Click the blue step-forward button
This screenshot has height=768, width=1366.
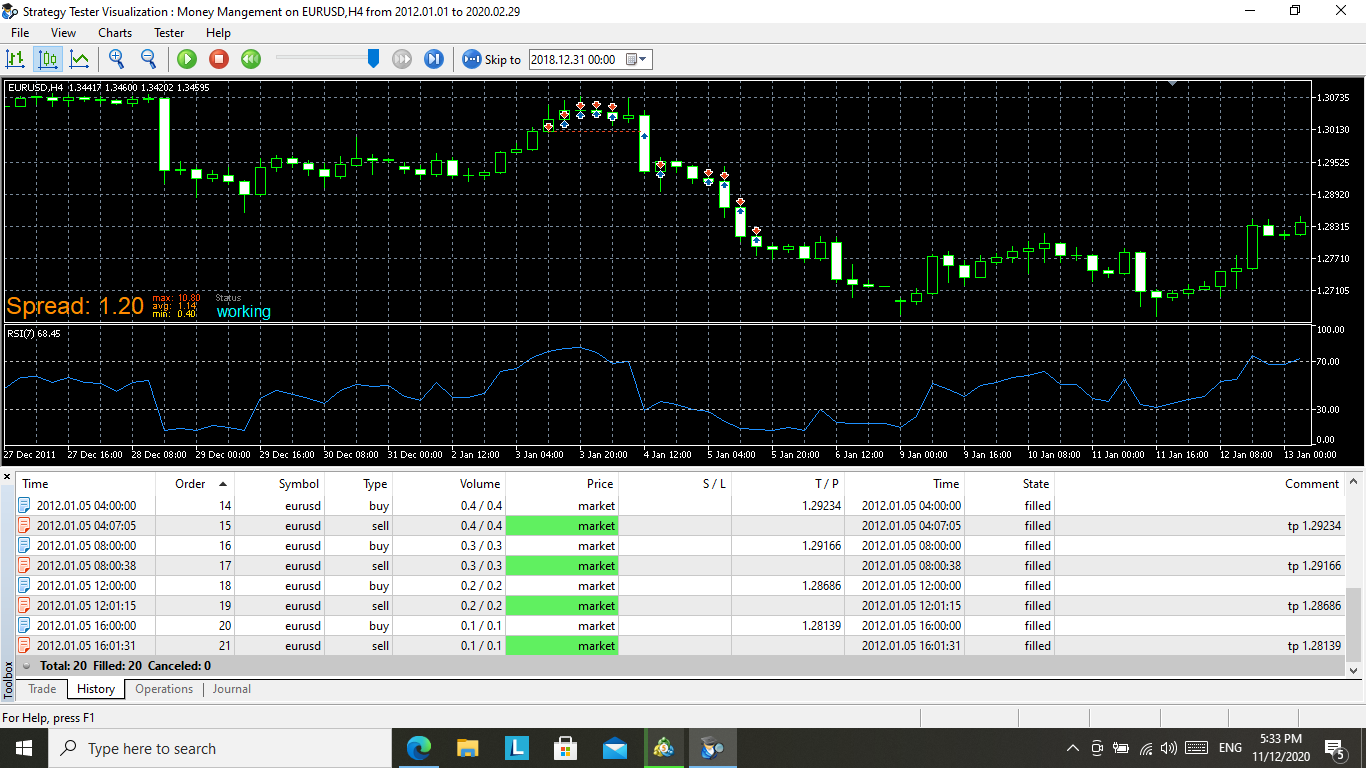tap(434, 59)
